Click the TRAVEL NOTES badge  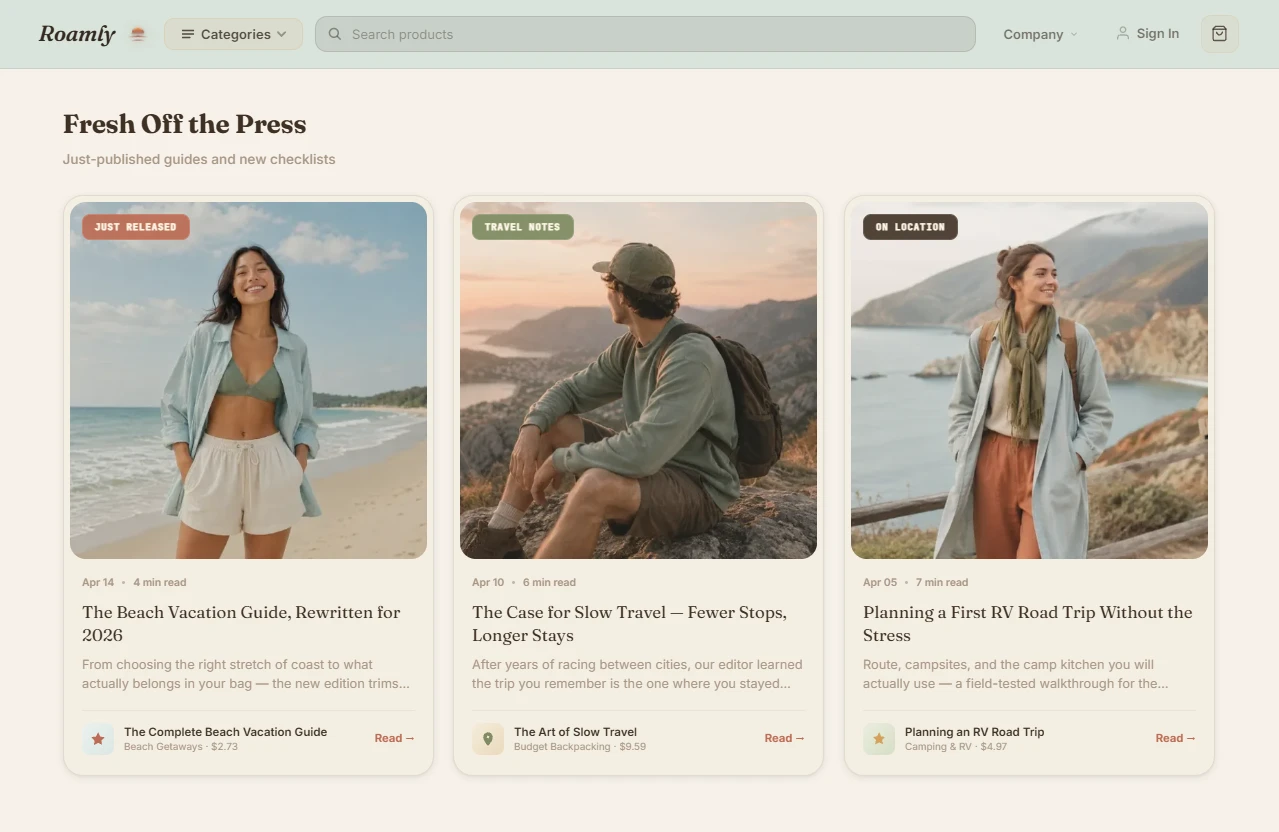[522, 227]
